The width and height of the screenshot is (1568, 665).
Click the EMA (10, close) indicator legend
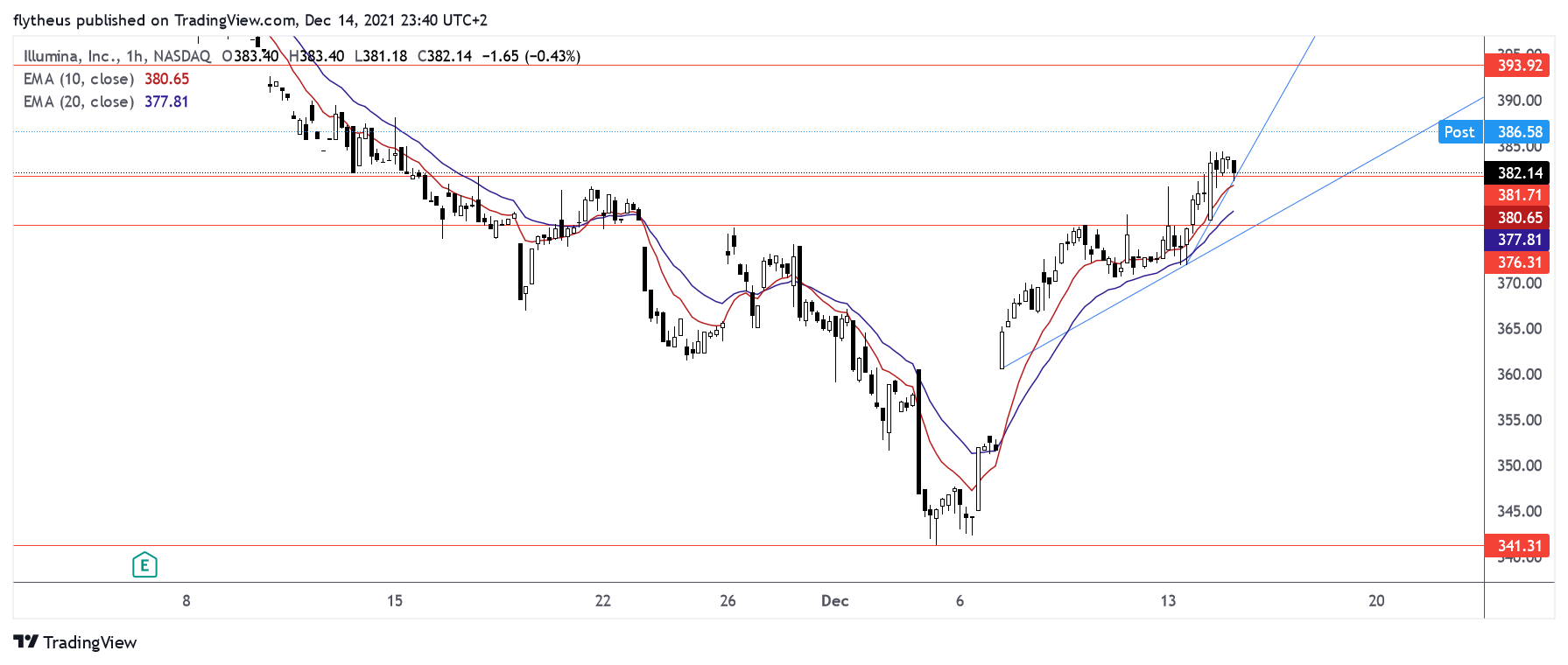click(x=106, y=79)
